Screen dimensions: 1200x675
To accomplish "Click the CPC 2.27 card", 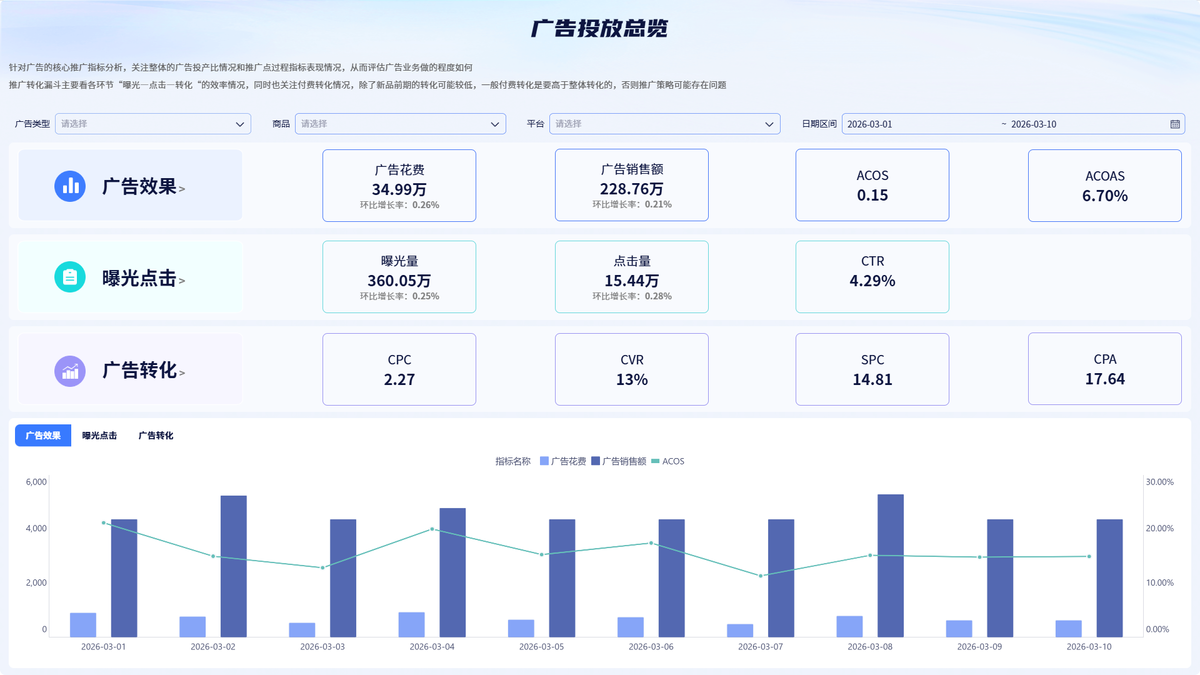I will coord(399,369).
